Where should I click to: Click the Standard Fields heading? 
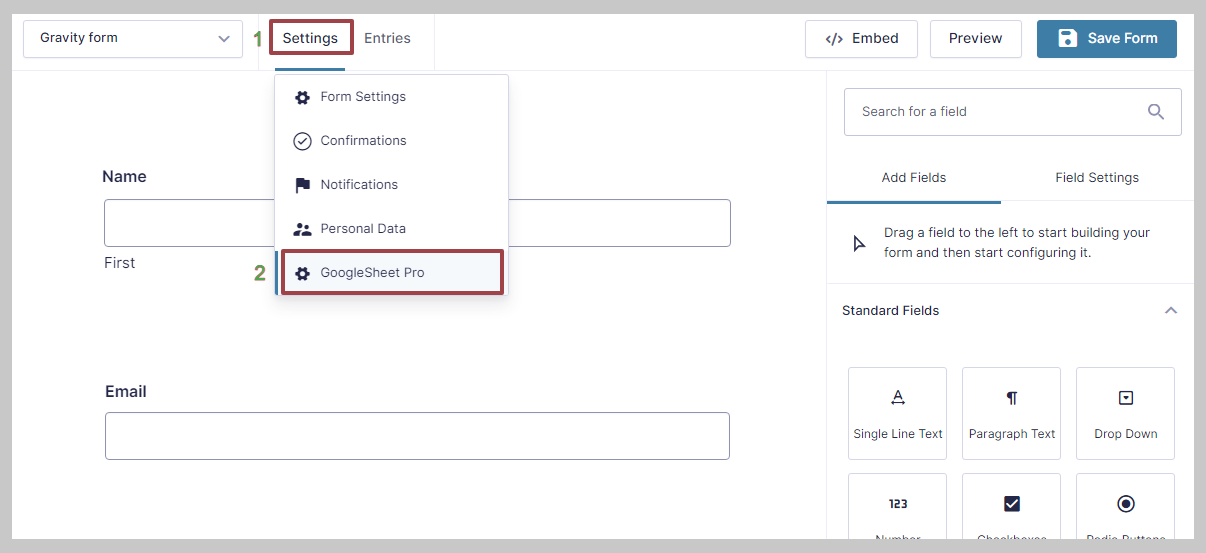pyautogui.click(x=891, y=311)
